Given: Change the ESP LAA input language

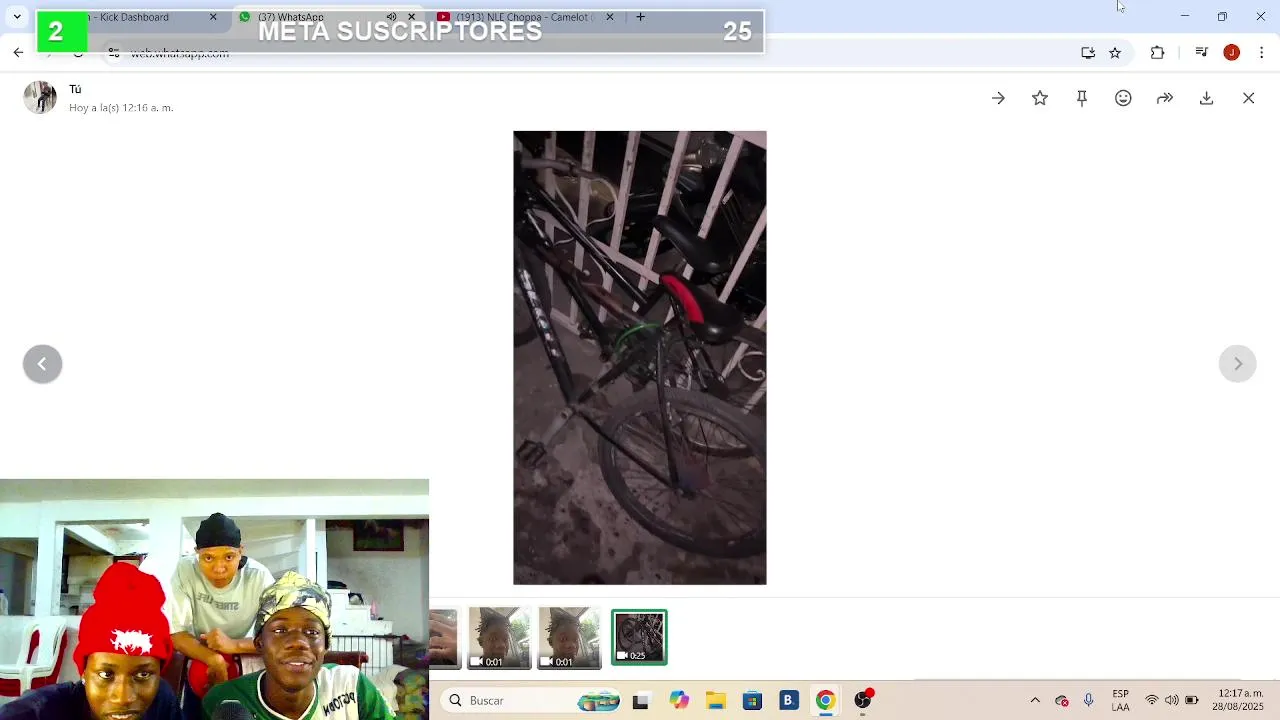Looking at the screenshot, I should tap(1120, 701).
